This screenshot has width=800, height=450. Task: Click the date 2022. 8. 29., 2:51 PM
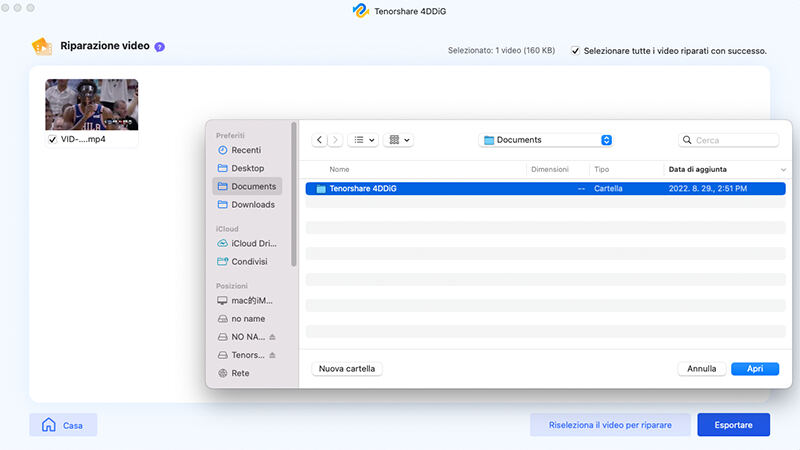(708, 189)
